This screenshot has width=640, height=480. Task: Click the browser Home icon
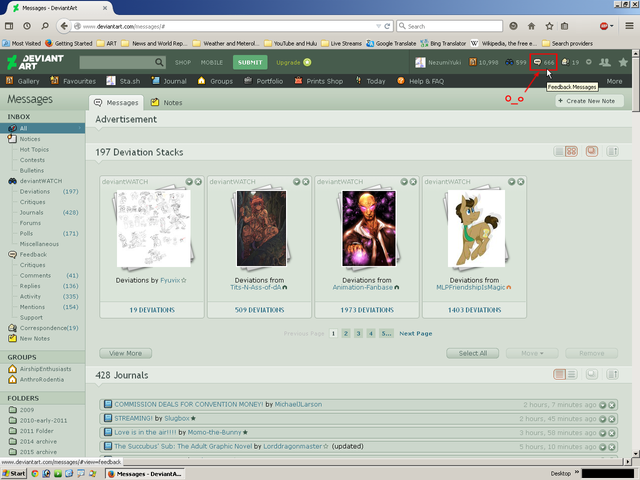(x=531, y=26)
